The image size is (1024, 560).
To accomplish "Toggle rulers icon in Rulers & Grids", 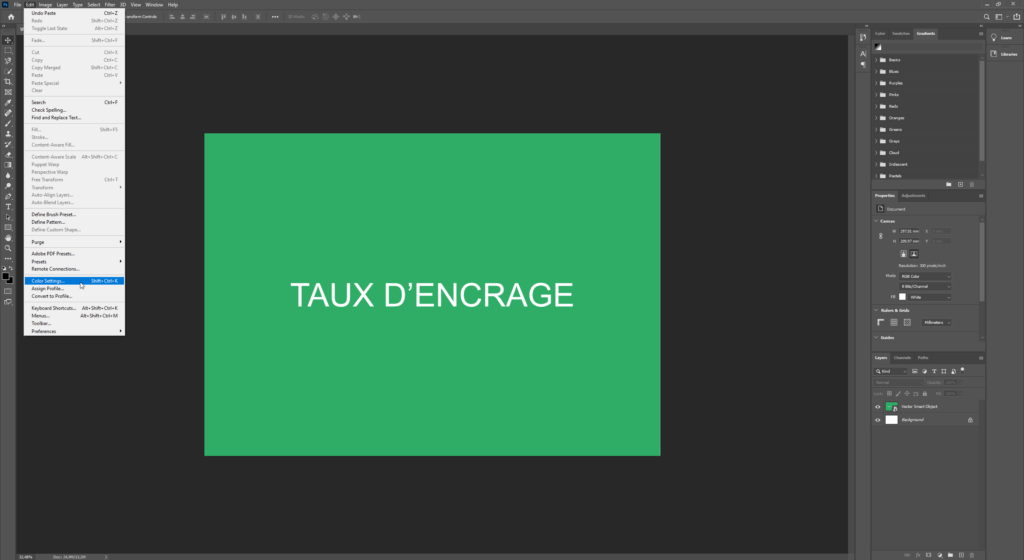I will (881, 322).
